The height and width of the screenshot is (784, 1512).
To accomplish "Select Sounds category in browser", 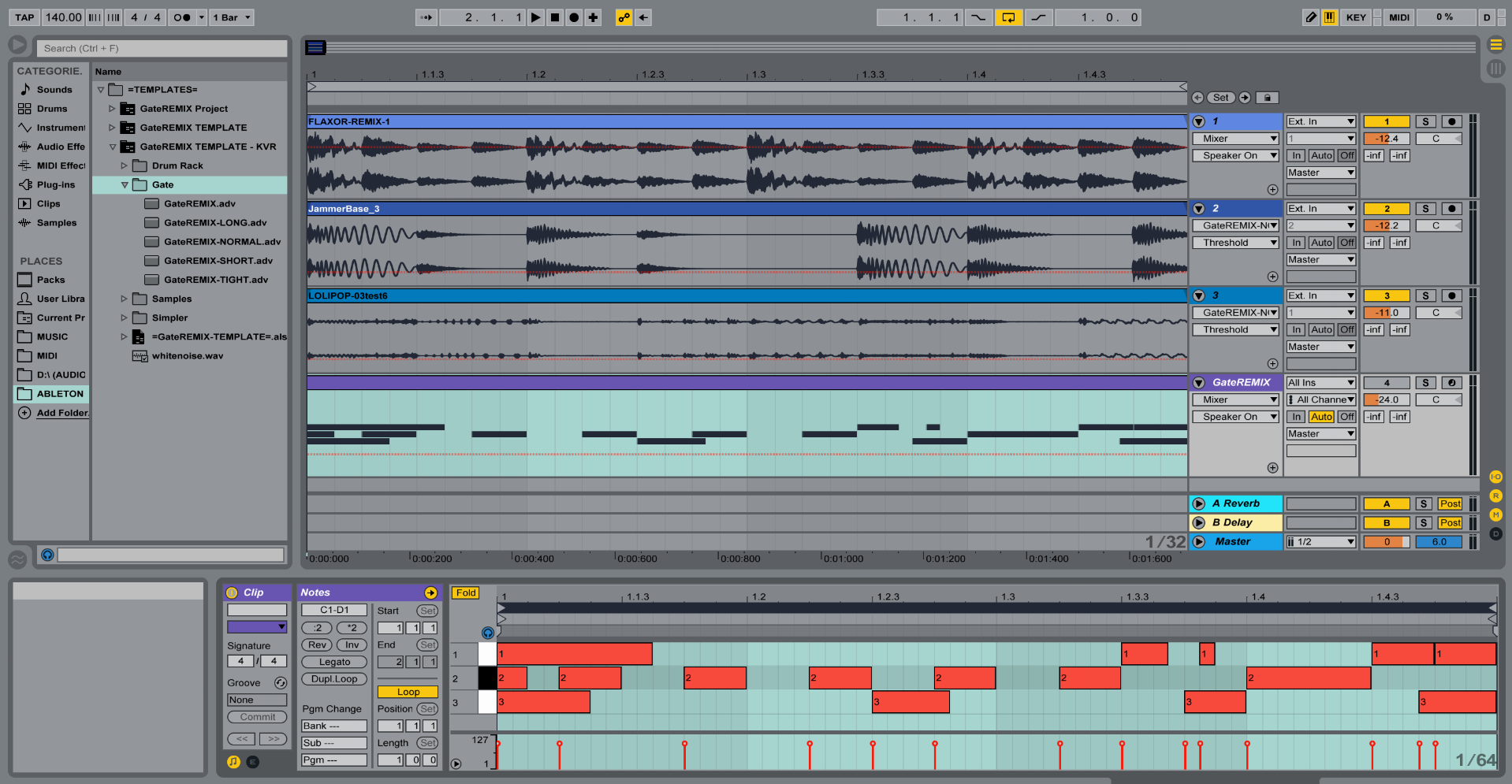I will point(54,90).
